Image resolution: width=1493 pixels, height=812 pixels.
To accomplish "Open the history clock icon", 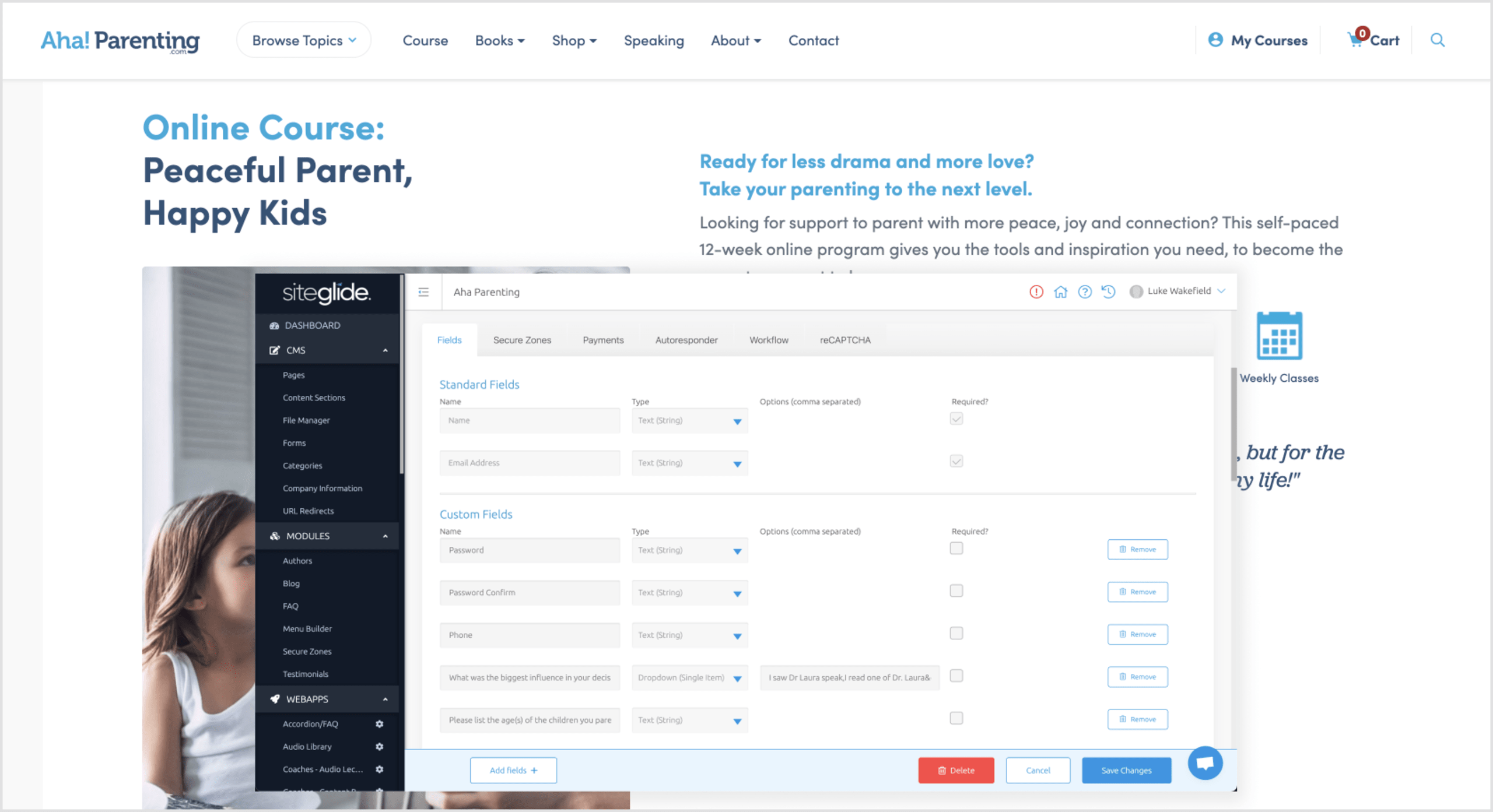I will click(x=1109, y=291).
